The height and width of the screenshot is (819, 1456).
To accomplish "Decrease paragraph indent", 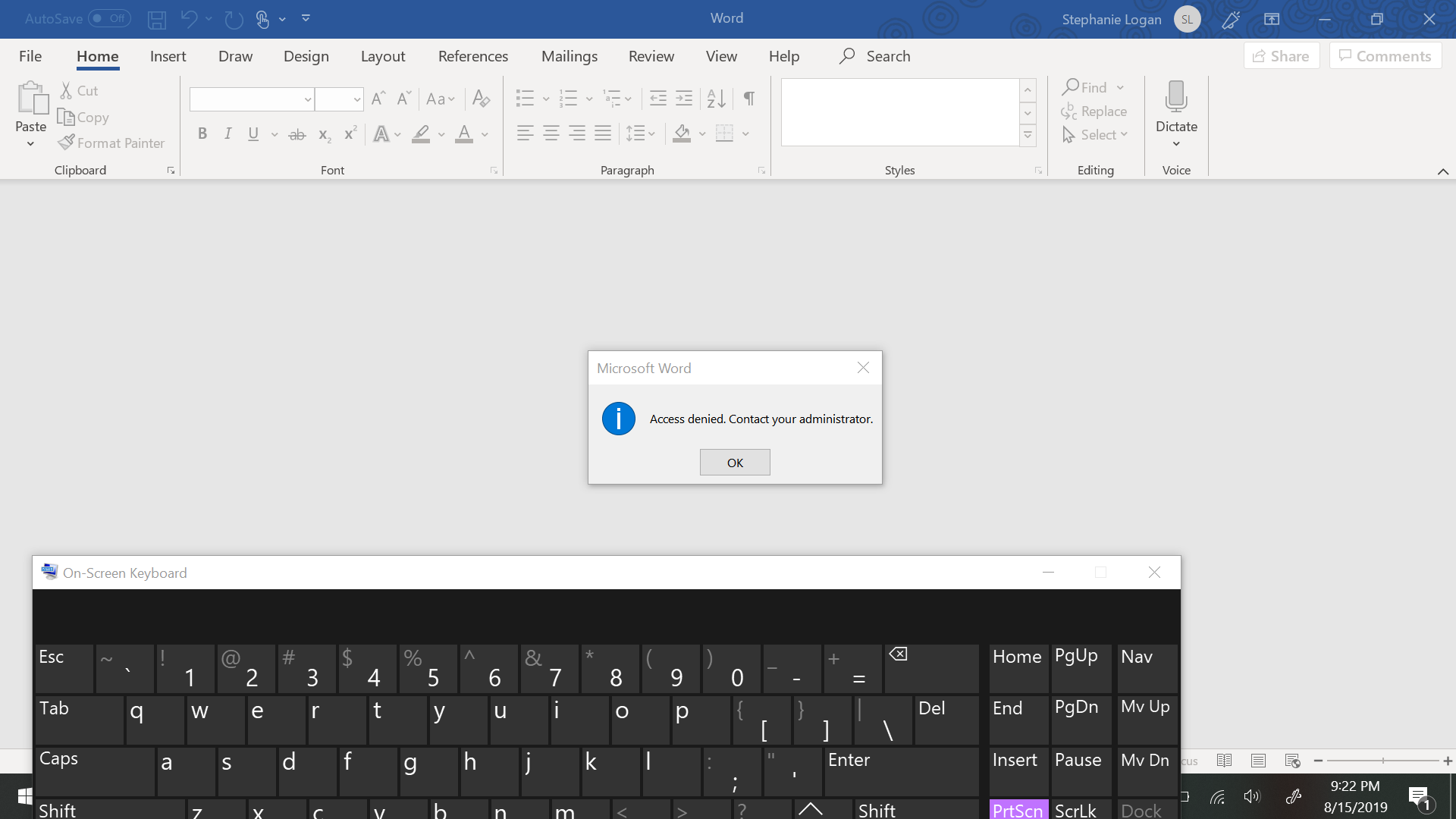I will [x=658, y=98].
